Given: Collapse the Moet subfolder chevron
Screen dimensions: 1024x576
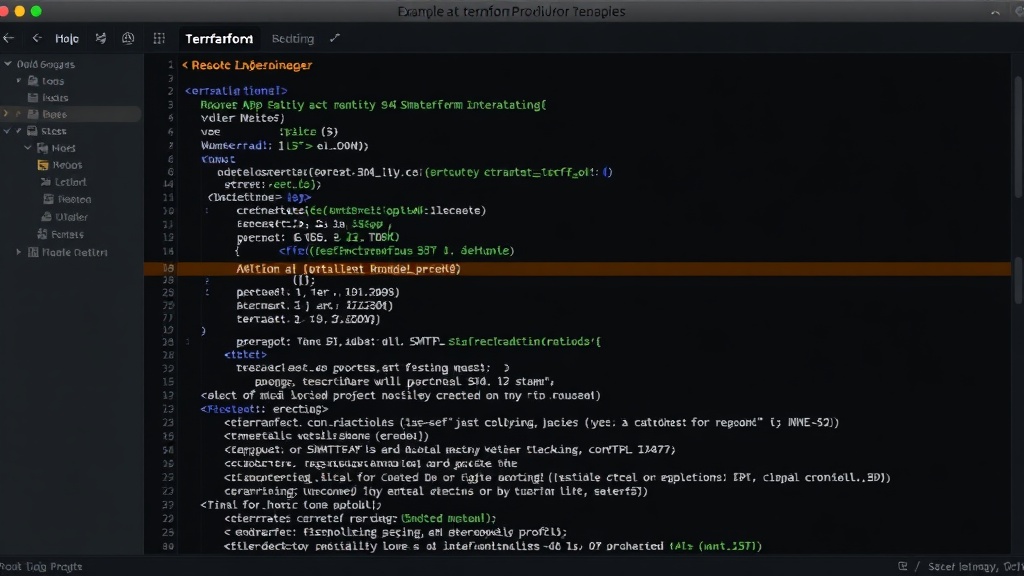Looking at the screenshot, I should [x=28, y=148].
